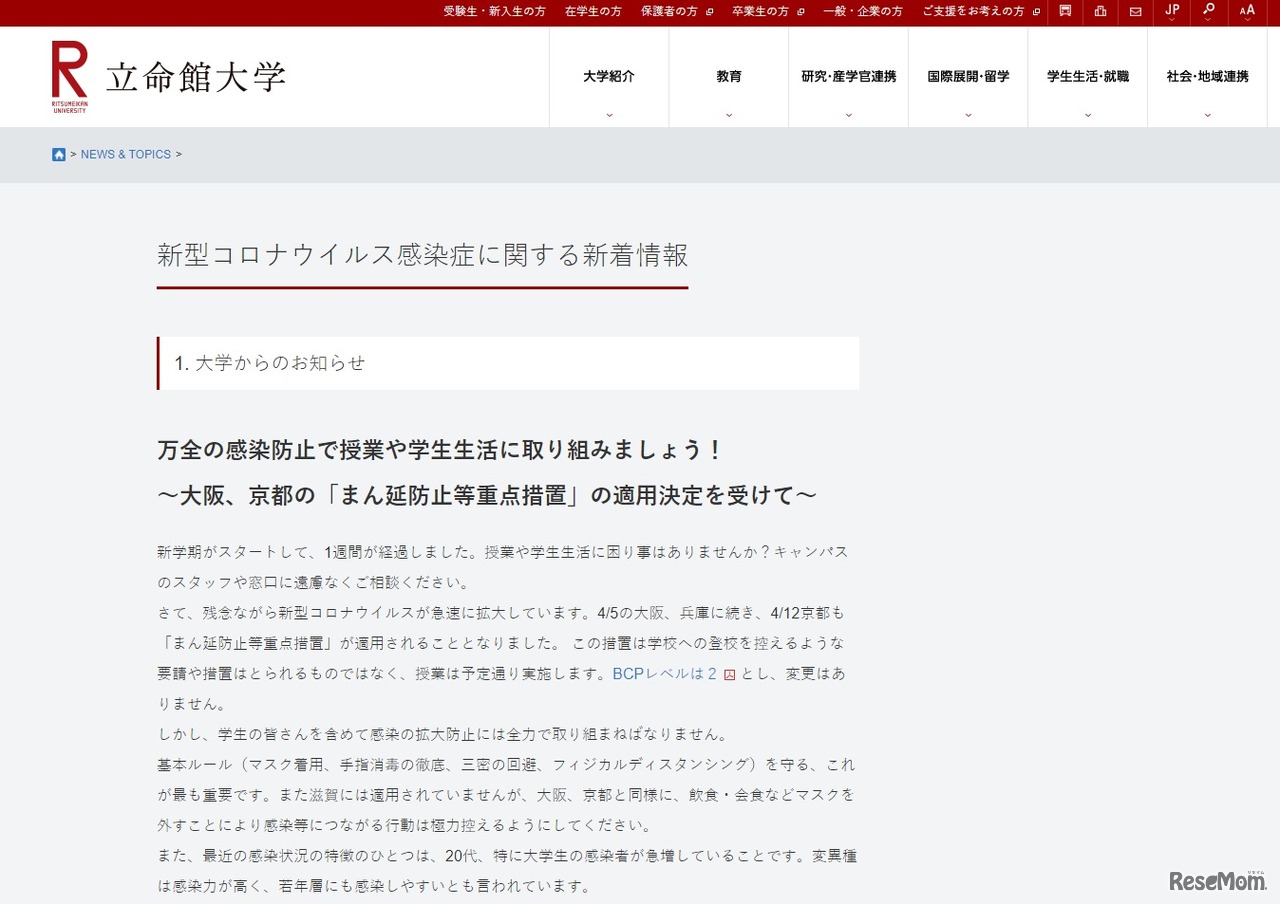Expand the 学生生活・就職 dropdown
The width and height of the screenshot is (1280, 904).
tap(1088, 76)
